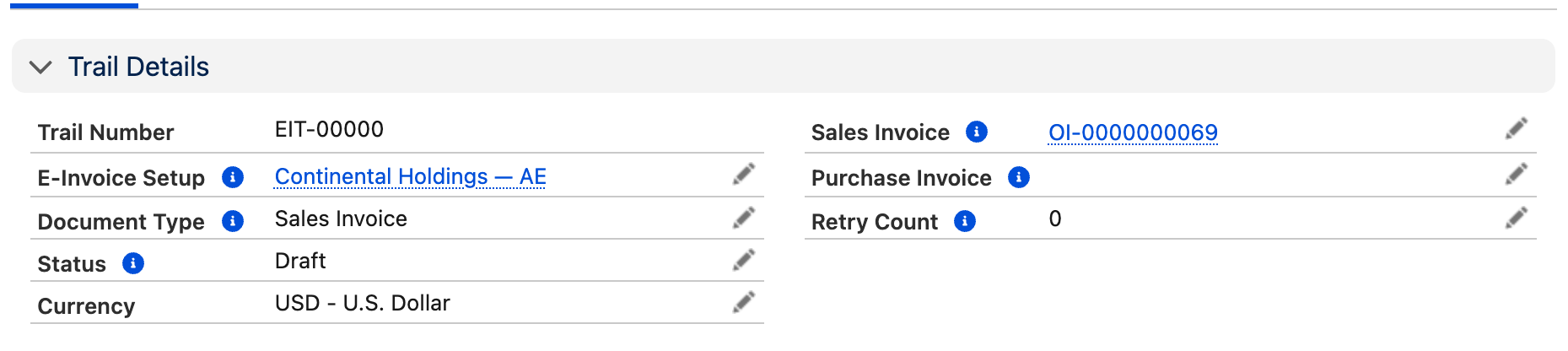Select the active tab with blue underline
This screenshot has height=351, width=1568.
pyautogui.click(x=74, y=4)
